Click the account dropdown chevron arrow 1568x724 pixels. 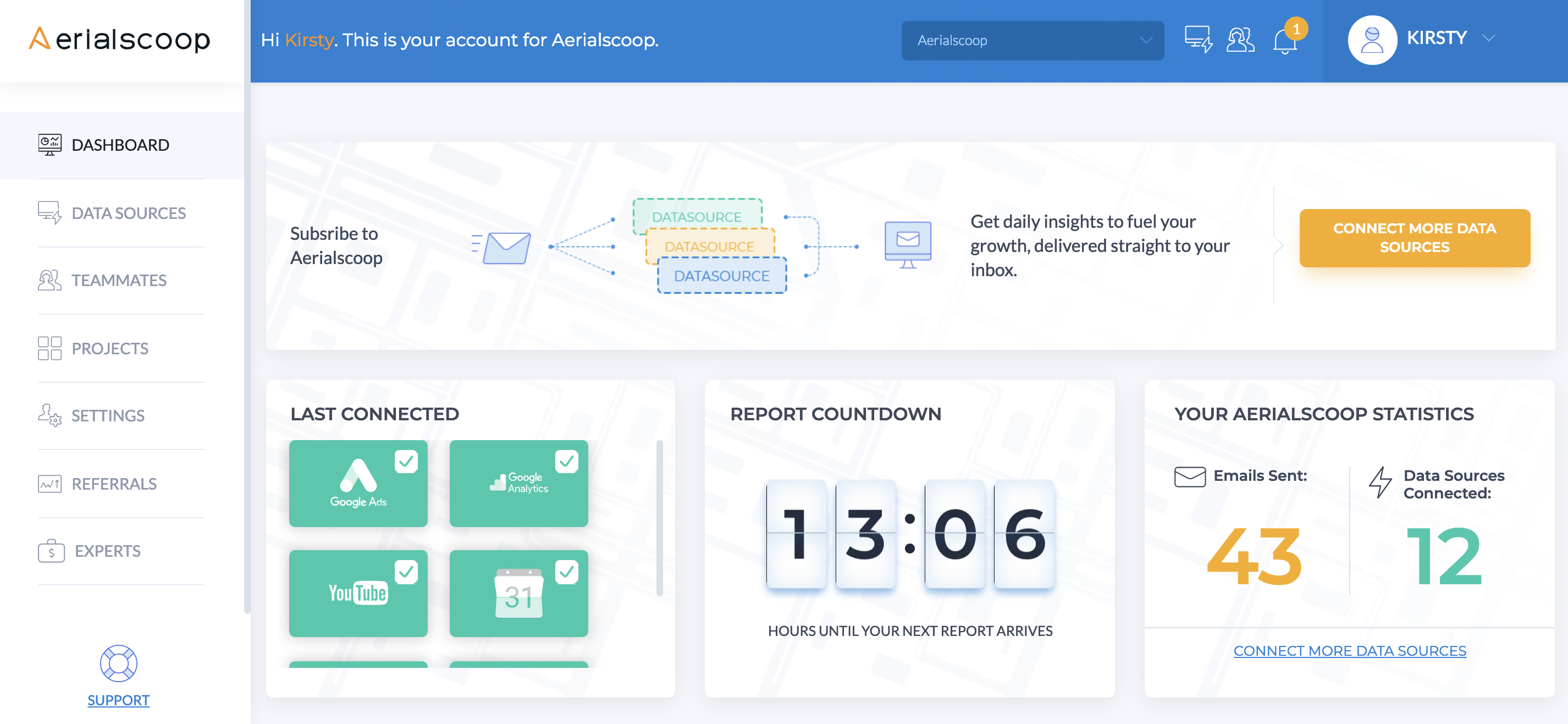pyautogui.click(x=1146, y=40)
